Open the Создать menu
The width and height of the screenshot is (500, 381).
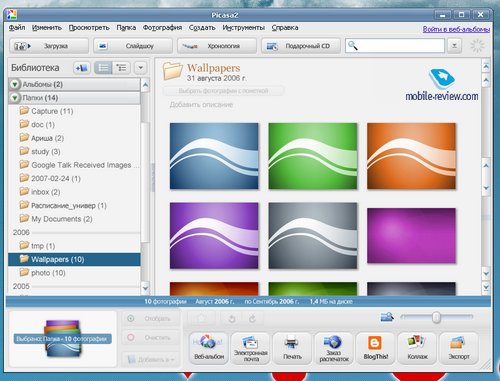click(x=202, y=28)
